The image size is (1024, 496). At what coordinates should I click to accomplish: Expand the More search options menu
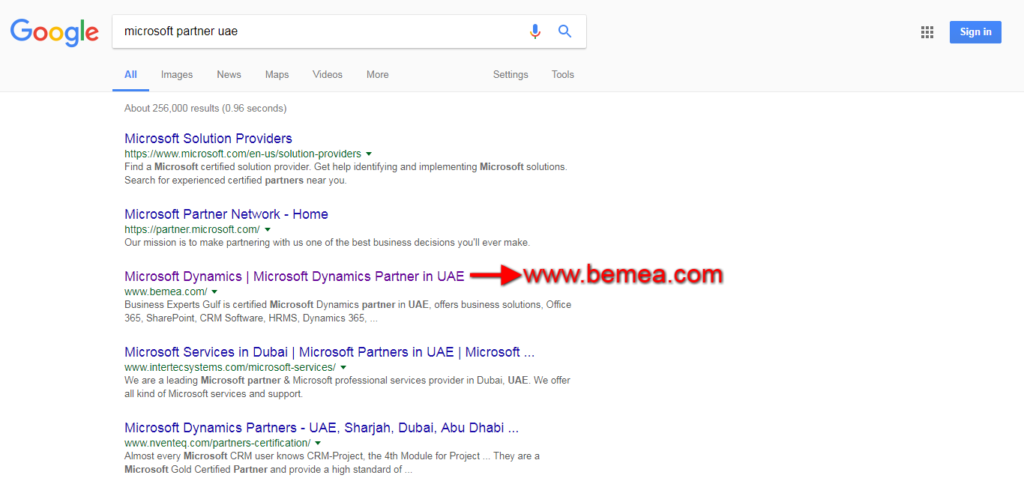tap(377, 75)
